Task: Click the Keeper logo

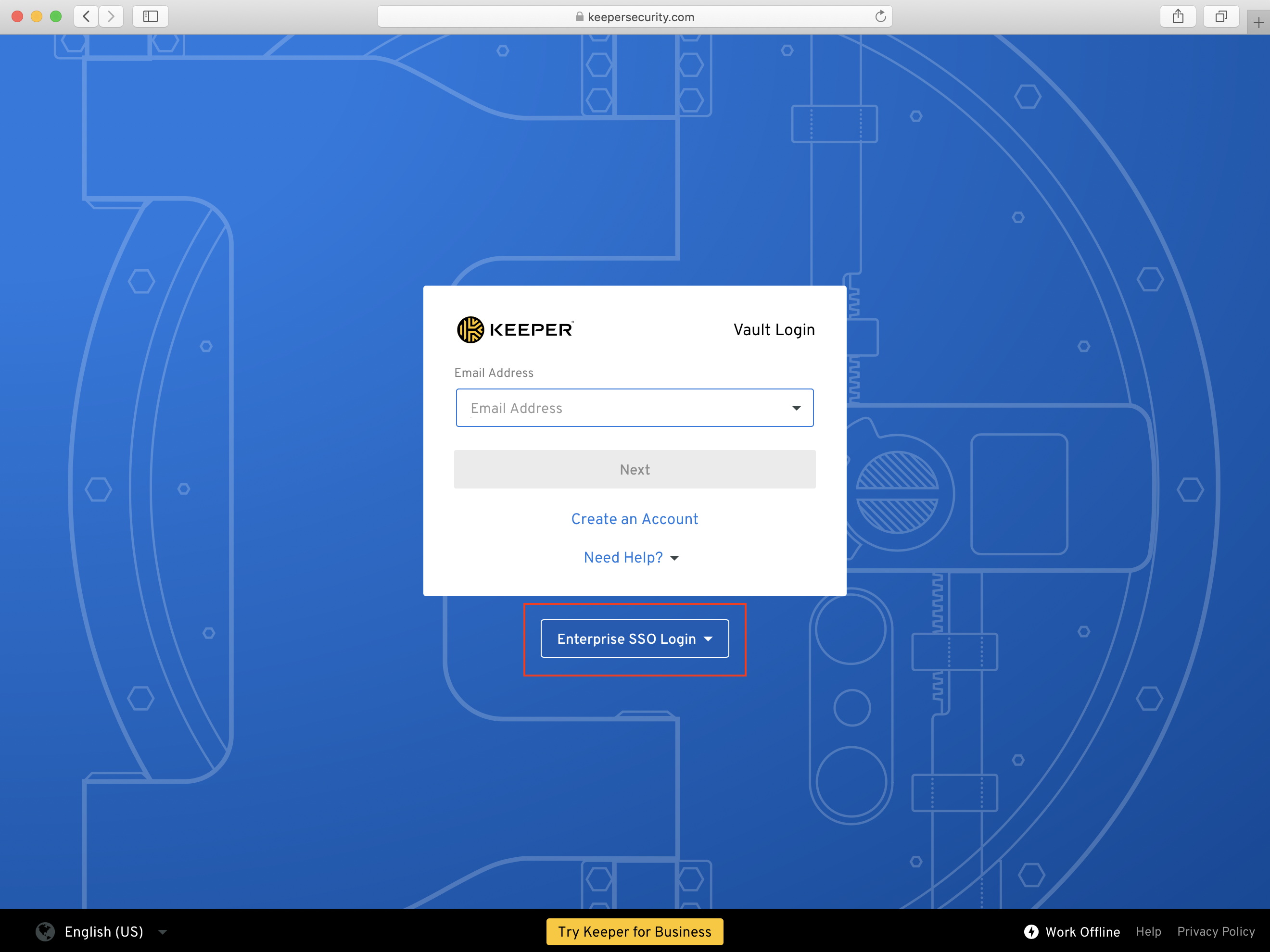Action: click(x=515, y=329)
